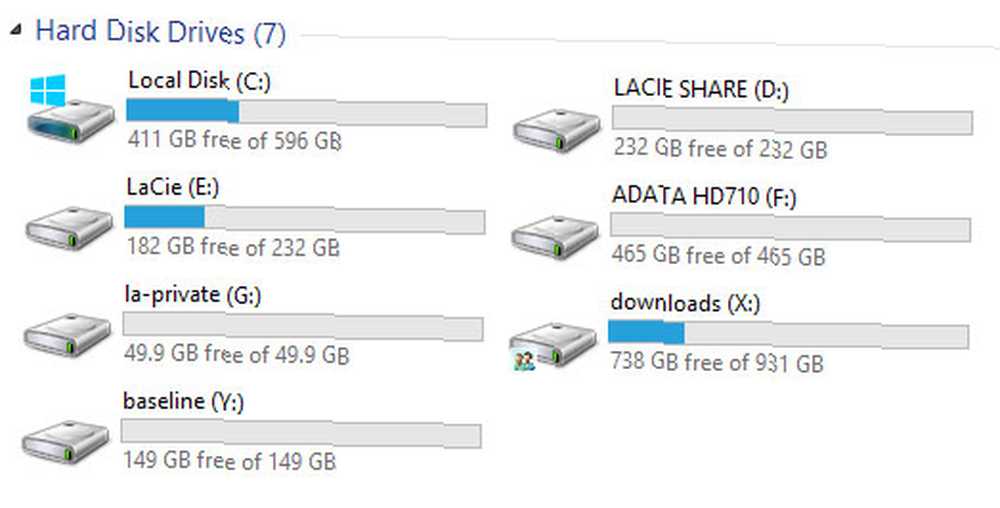Viewport: 1000px width, 508px height.
Task: Click the "738 GB free of 931 GB" text
Action: 717,363
